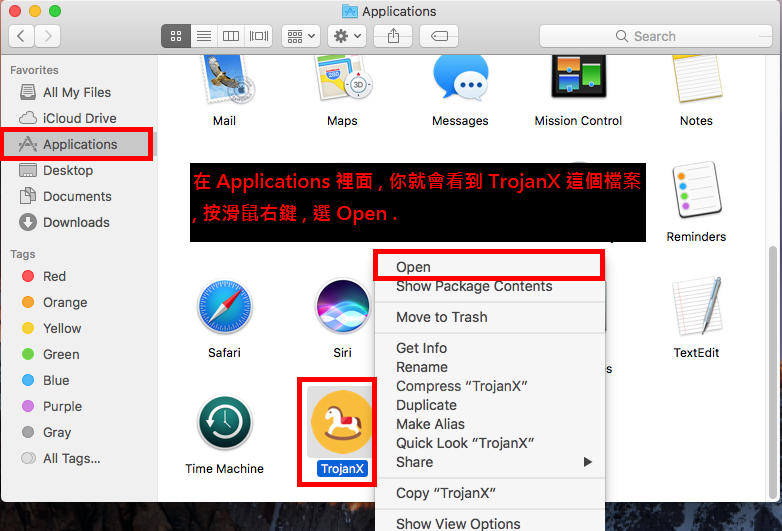Go to Downloads in sidebar
This screenshot has width=782, height=531.
click(x=76, y=222)
